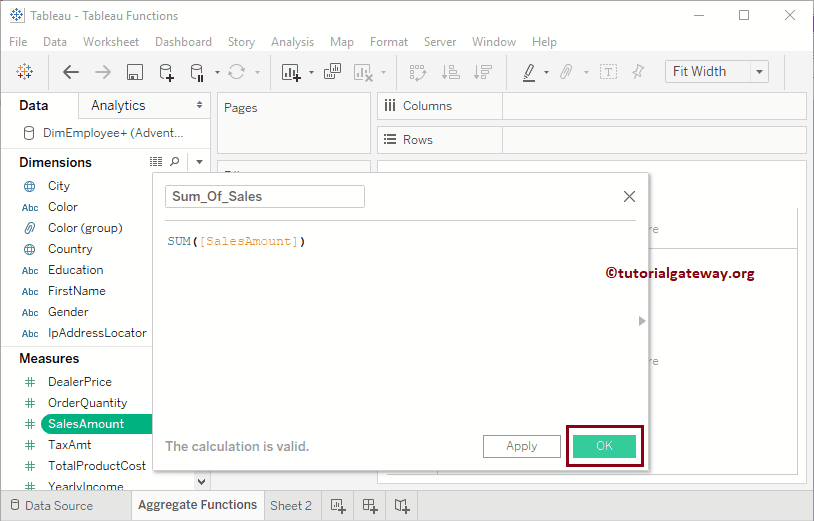The width and height of the screenshot is (814, 521).
Task: Click the refresh run update icon
Action: pyautogui.click(x=237, y=72)
